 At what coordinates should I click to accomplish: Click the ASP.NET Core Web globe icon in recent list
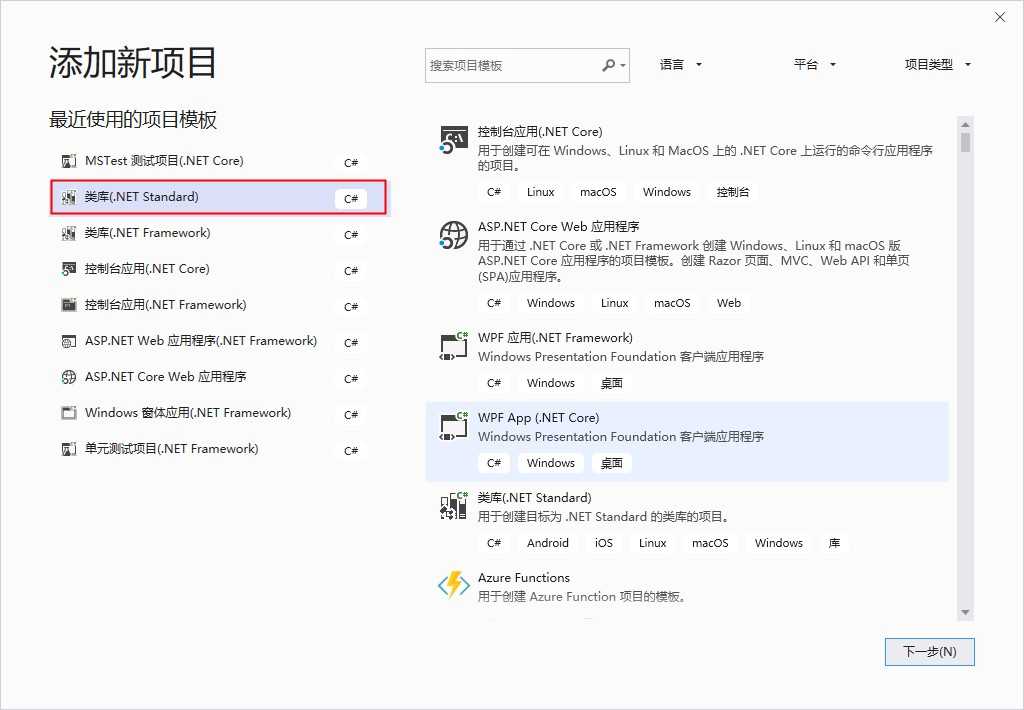point(69,377)
